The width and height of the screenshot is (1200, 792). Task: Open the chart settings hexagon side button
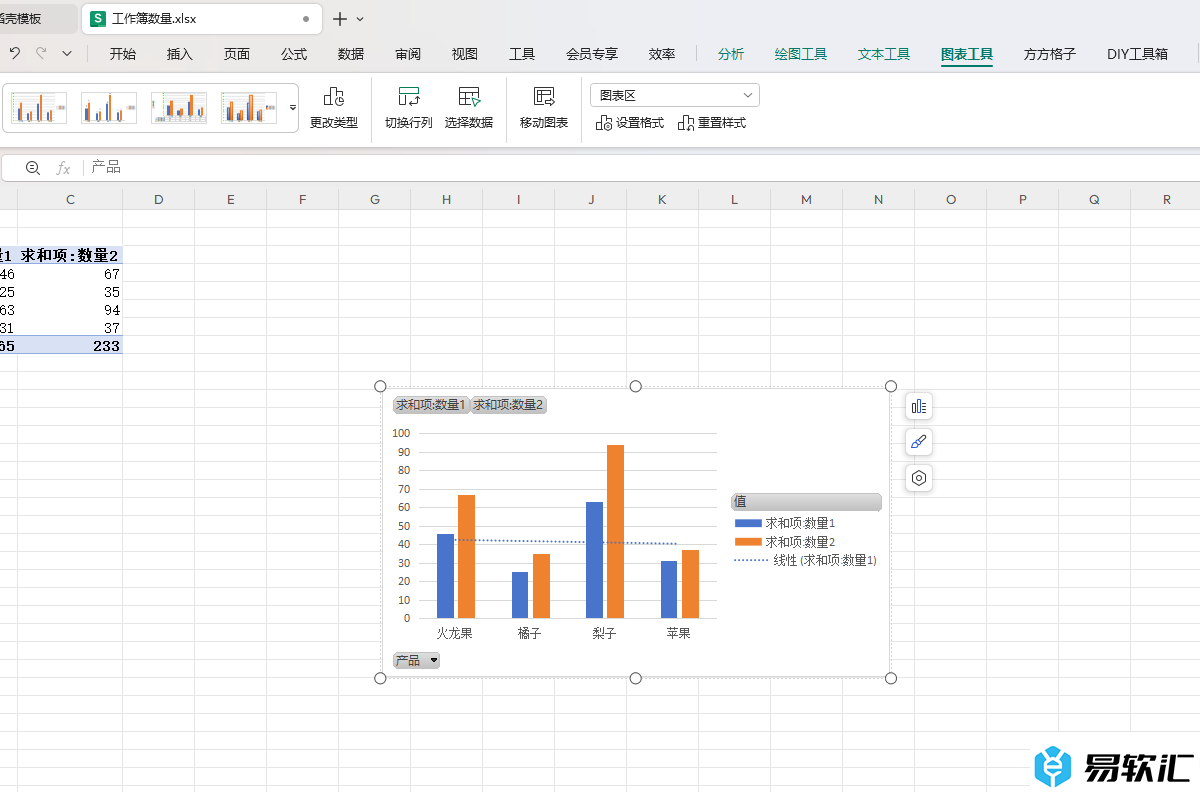pos(919,478)
